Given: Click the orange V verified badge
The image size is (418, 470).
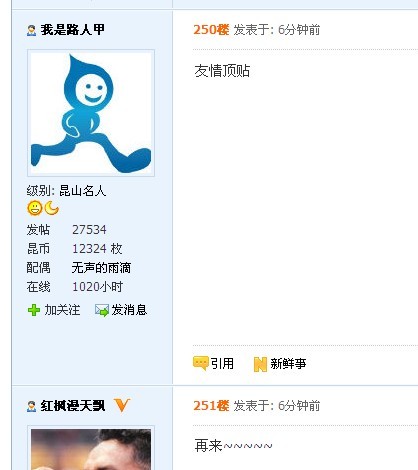Looking at the screenshot, I should pyautogui.click(x=122, y=405).
